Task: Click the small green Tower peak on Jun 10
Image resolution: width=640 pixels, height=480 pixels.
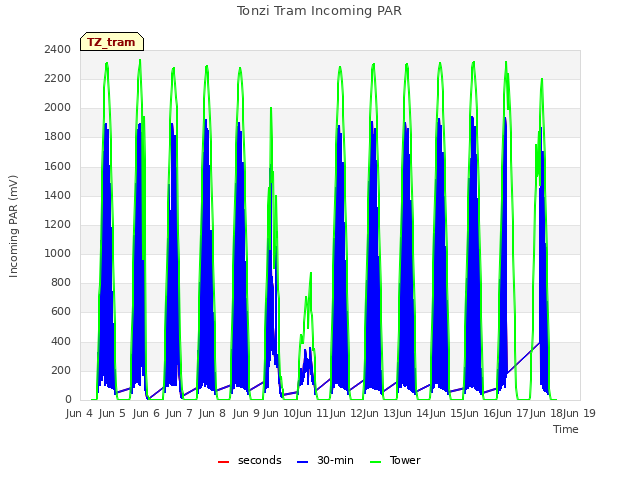Action: point(311,273)
